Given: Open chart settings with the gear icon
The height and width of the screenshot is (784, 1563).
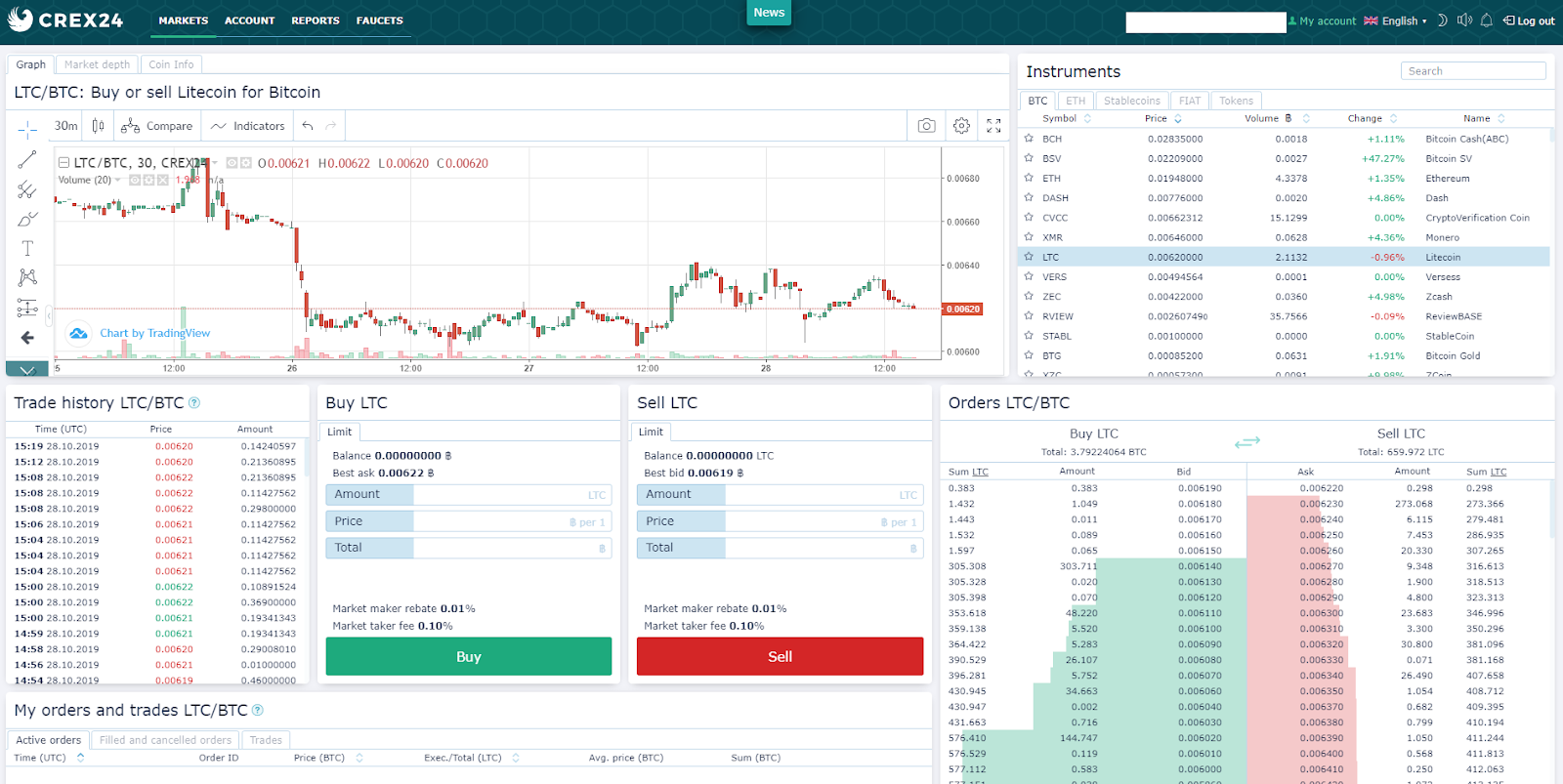Looking at the screenshot, I should pos(962,126).
